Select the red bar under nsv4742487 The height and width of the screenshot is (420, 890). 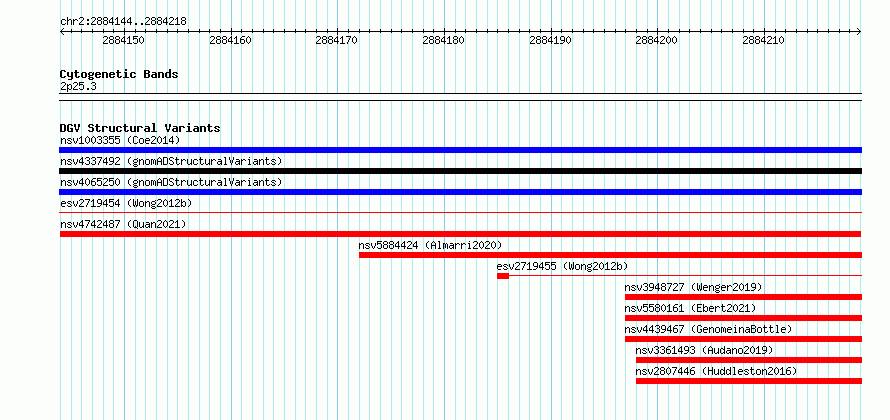[x=460, y=234]
